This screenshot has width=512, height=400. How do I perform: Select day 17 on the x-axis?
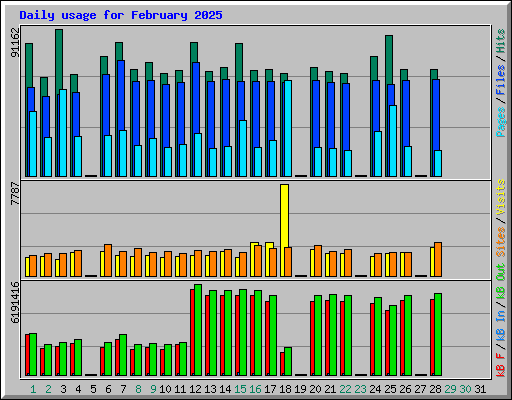tap(270, 389)
